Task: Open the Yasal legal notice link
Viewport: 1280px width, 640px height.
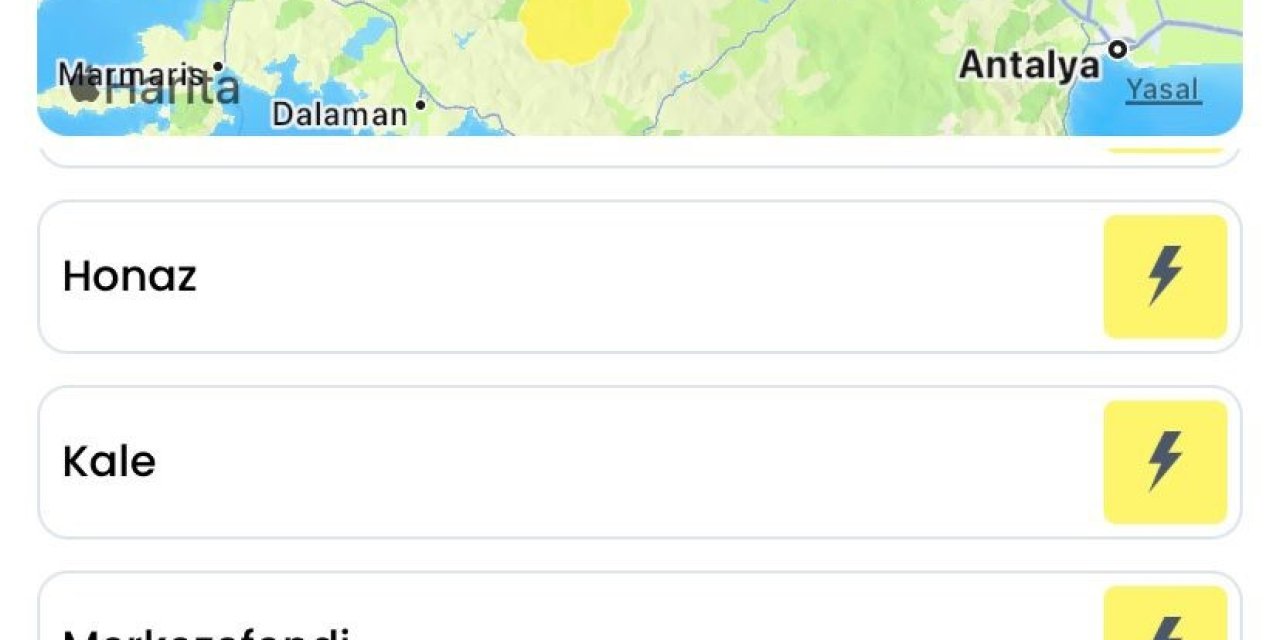Action: 1163,91
